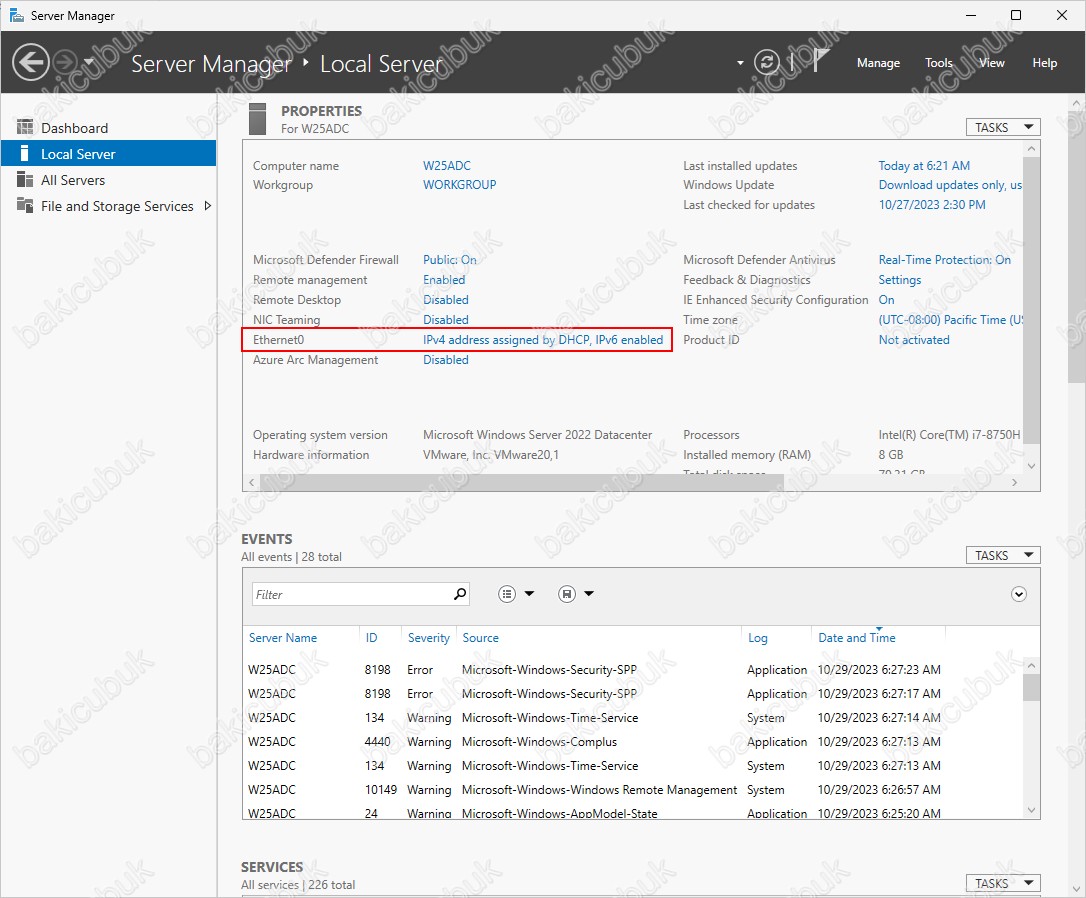Select the 6:27:23 AM Security-SPP error event
The image size is (1086, 898).
coord(632,670)
